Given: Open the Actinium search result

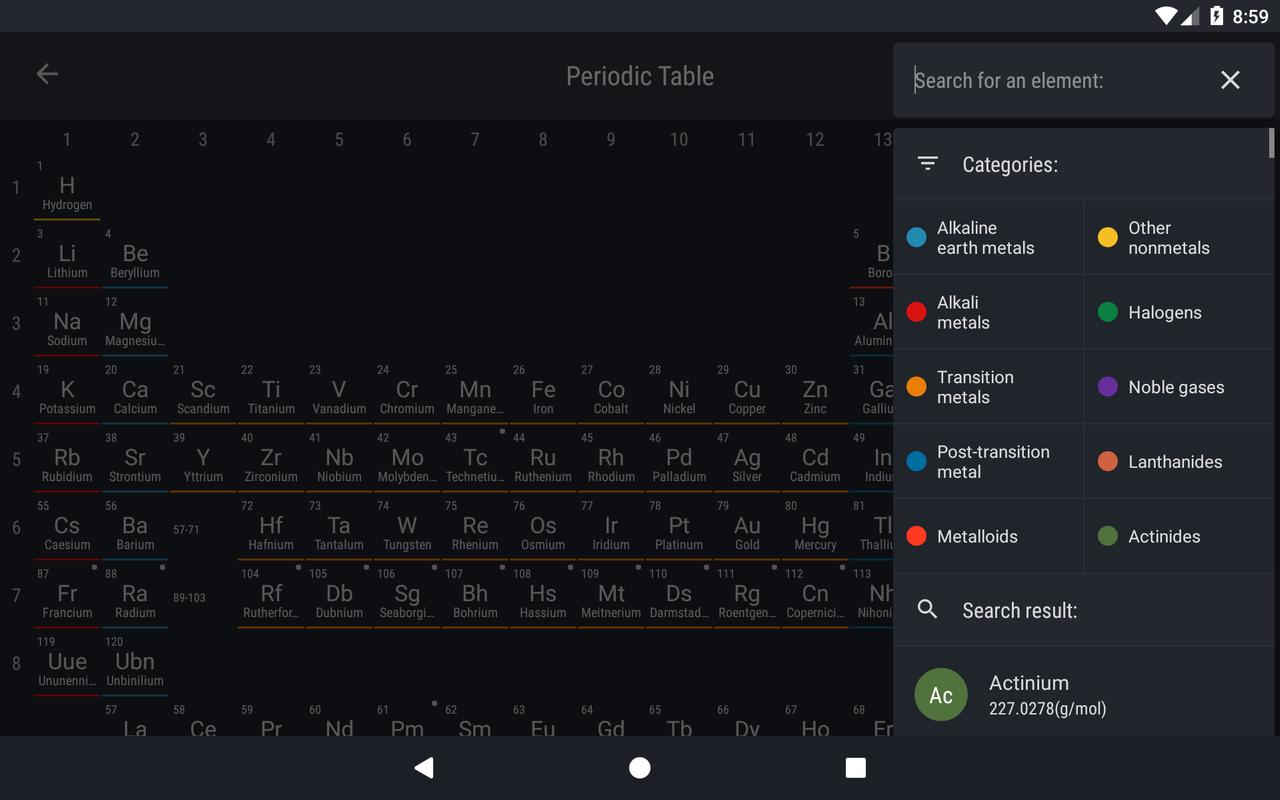Looking at the screenshot, I should pos(1084,695).
